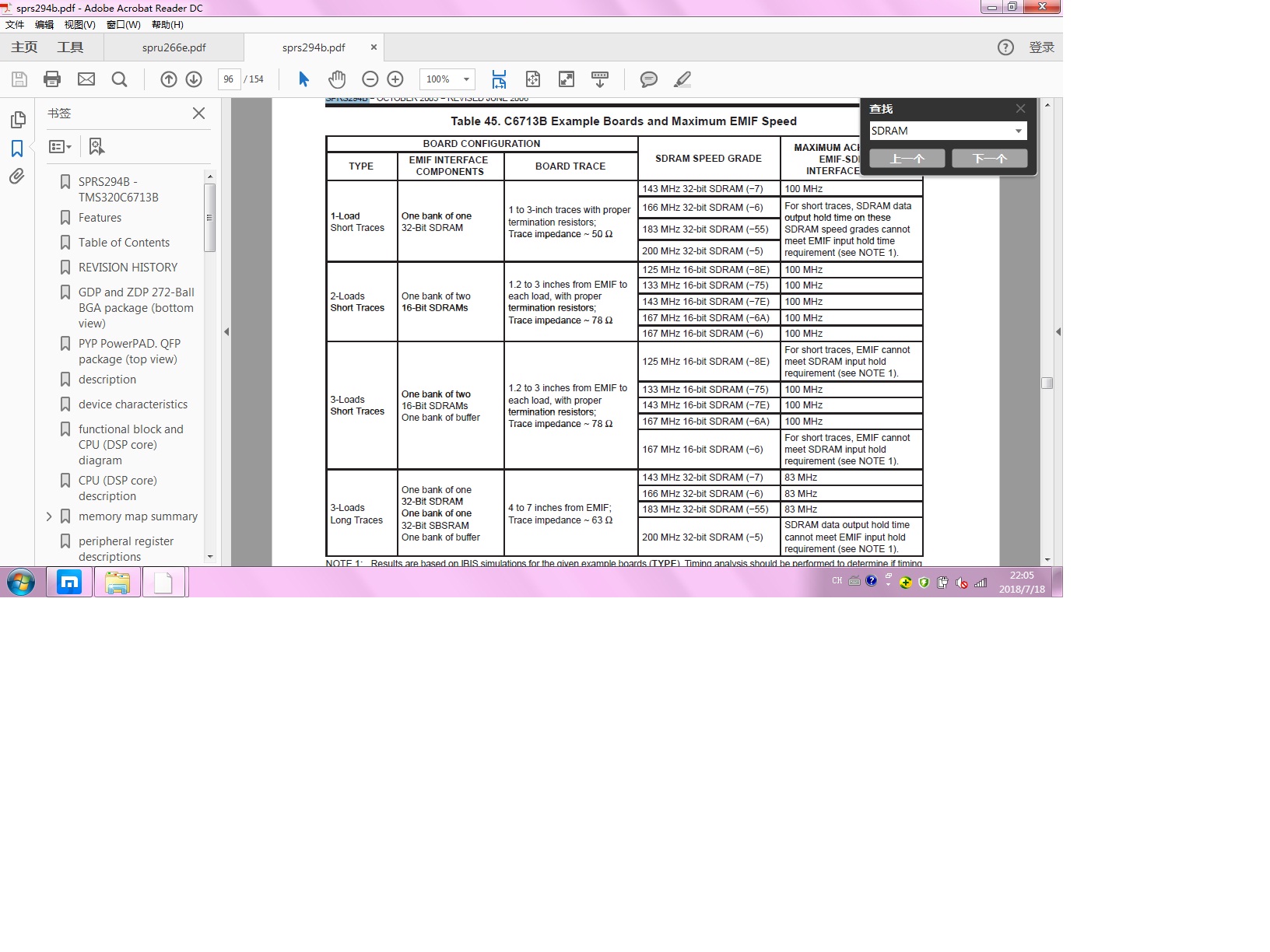Close the sprs294b.pdf tab
Screen dimensions: 1270x952
tap(374, 47)
